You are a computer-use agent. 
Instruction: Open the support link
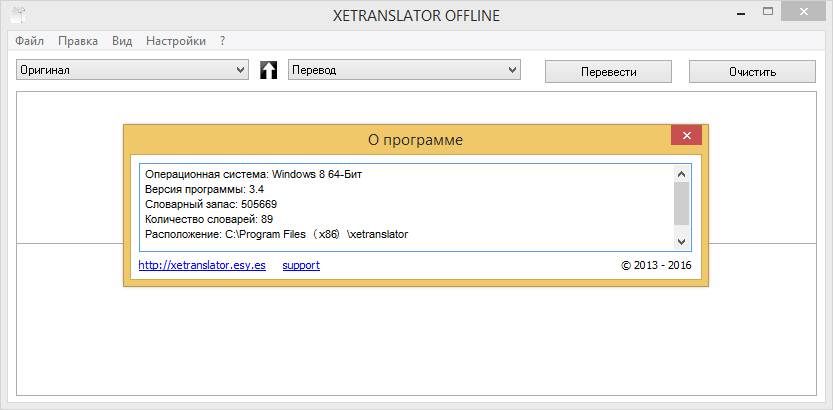point(301,265)
